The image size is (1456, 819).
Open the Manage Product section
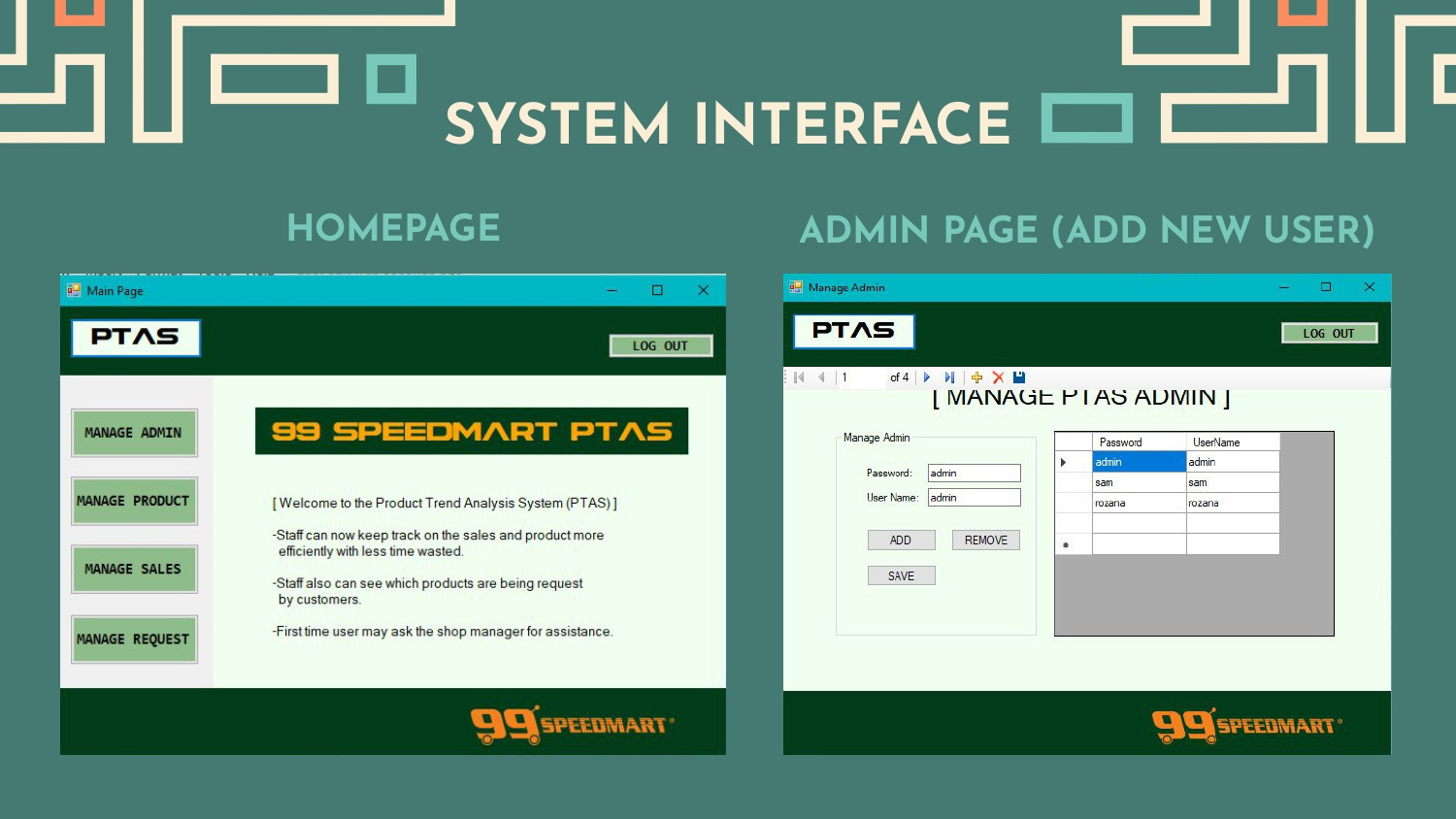point(134,501)
